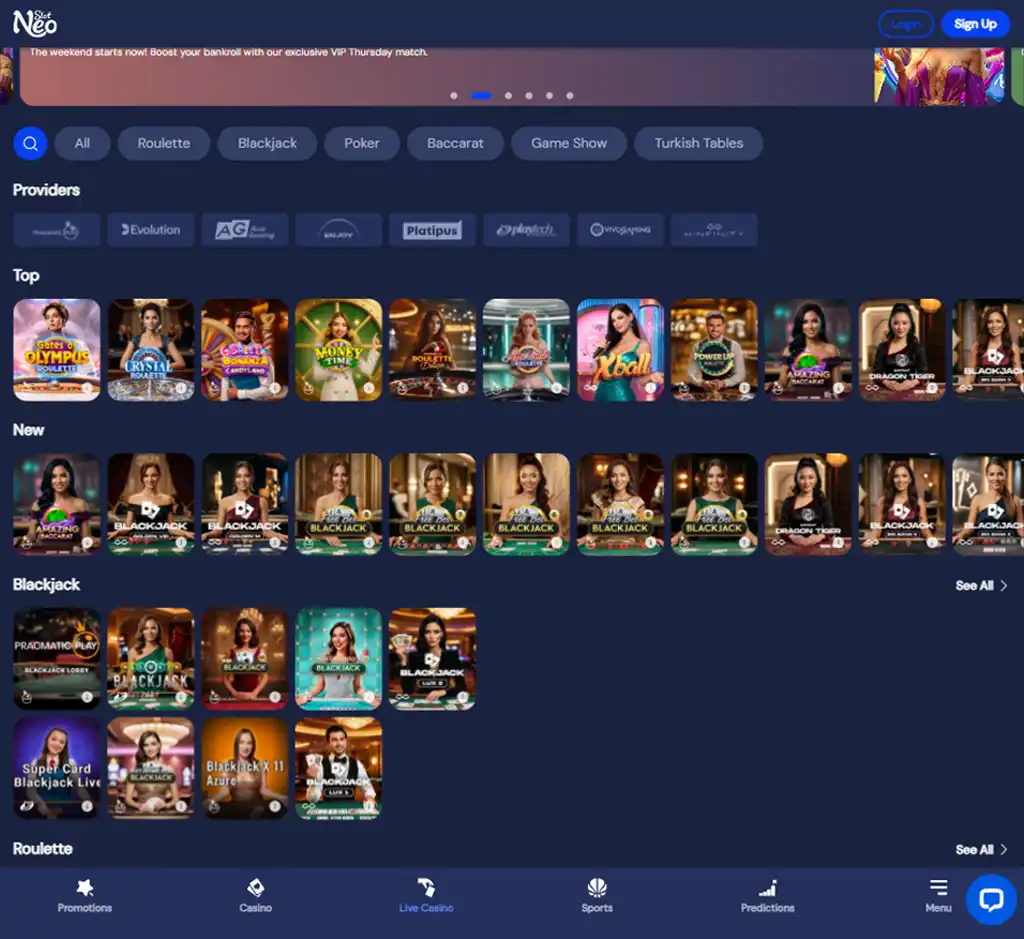Open Blackjack Lux tile with male dealer
Viewport: 1024px width, 939px height.
pos(338,768)
